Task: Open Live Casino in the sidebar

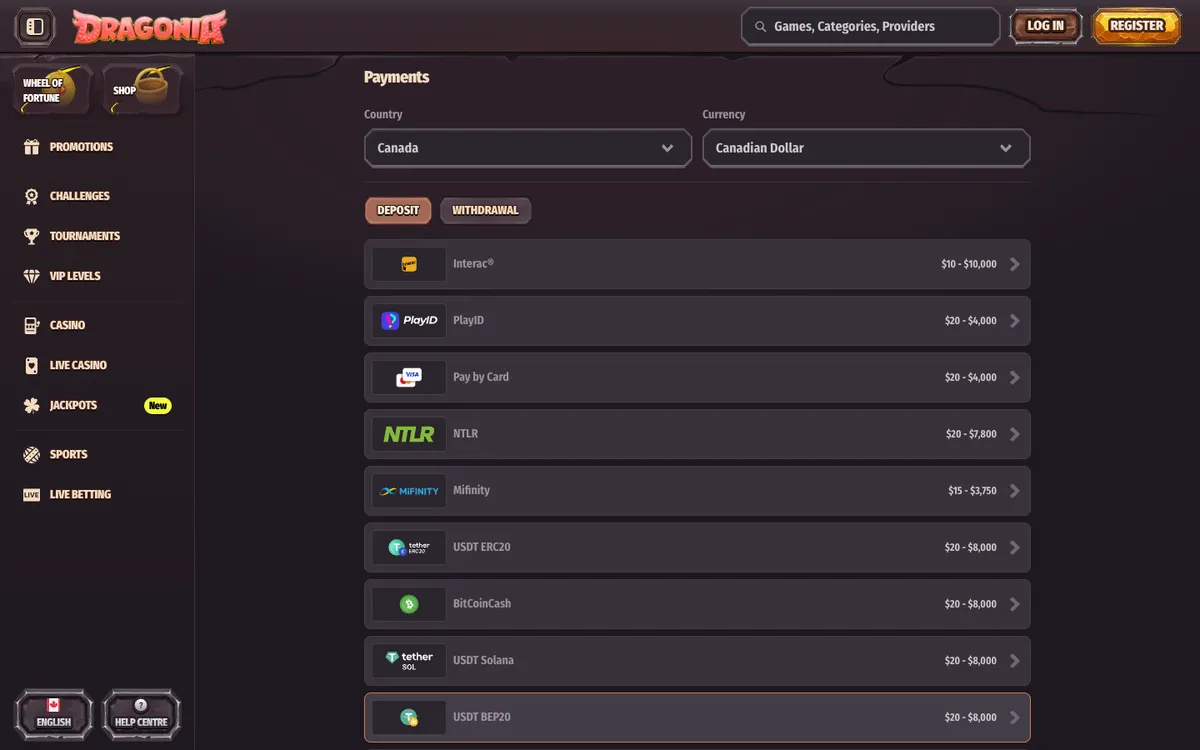Action: (78, 365)
